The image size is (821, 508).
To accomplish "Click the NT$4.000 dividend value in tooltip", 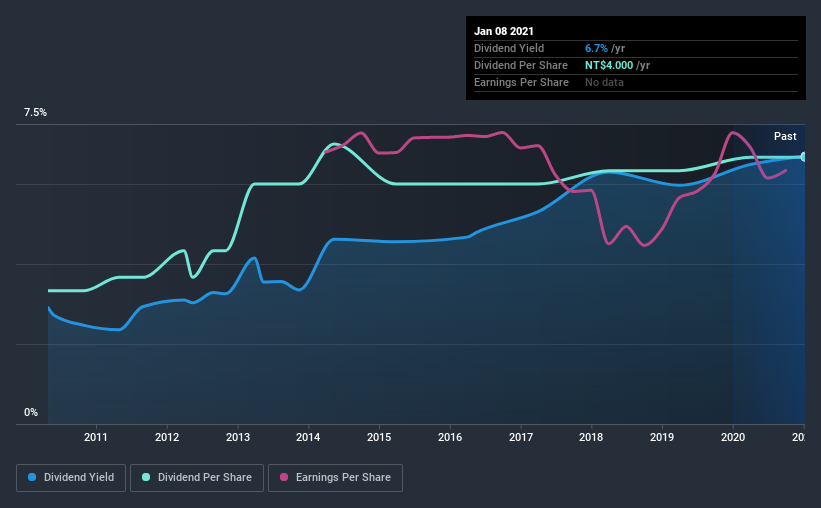I will coord(609,65).
